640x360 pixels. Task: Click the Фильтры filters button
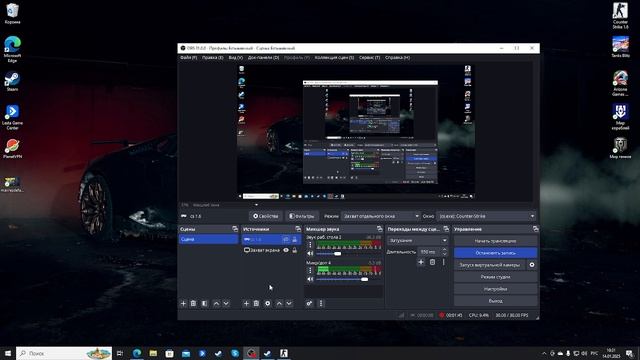pos(302,216)
